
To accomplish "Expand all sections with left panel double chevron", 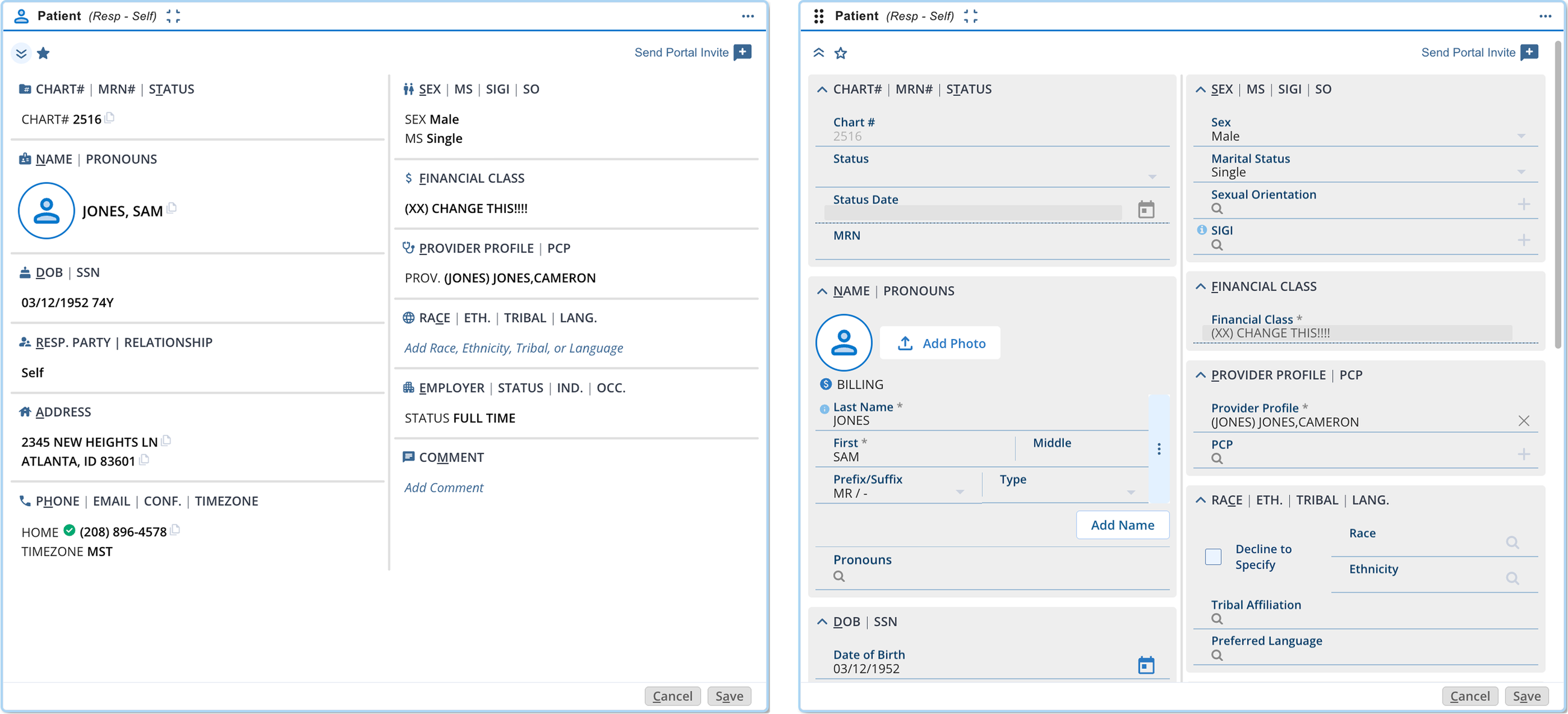I will click(x=21, y=54).
